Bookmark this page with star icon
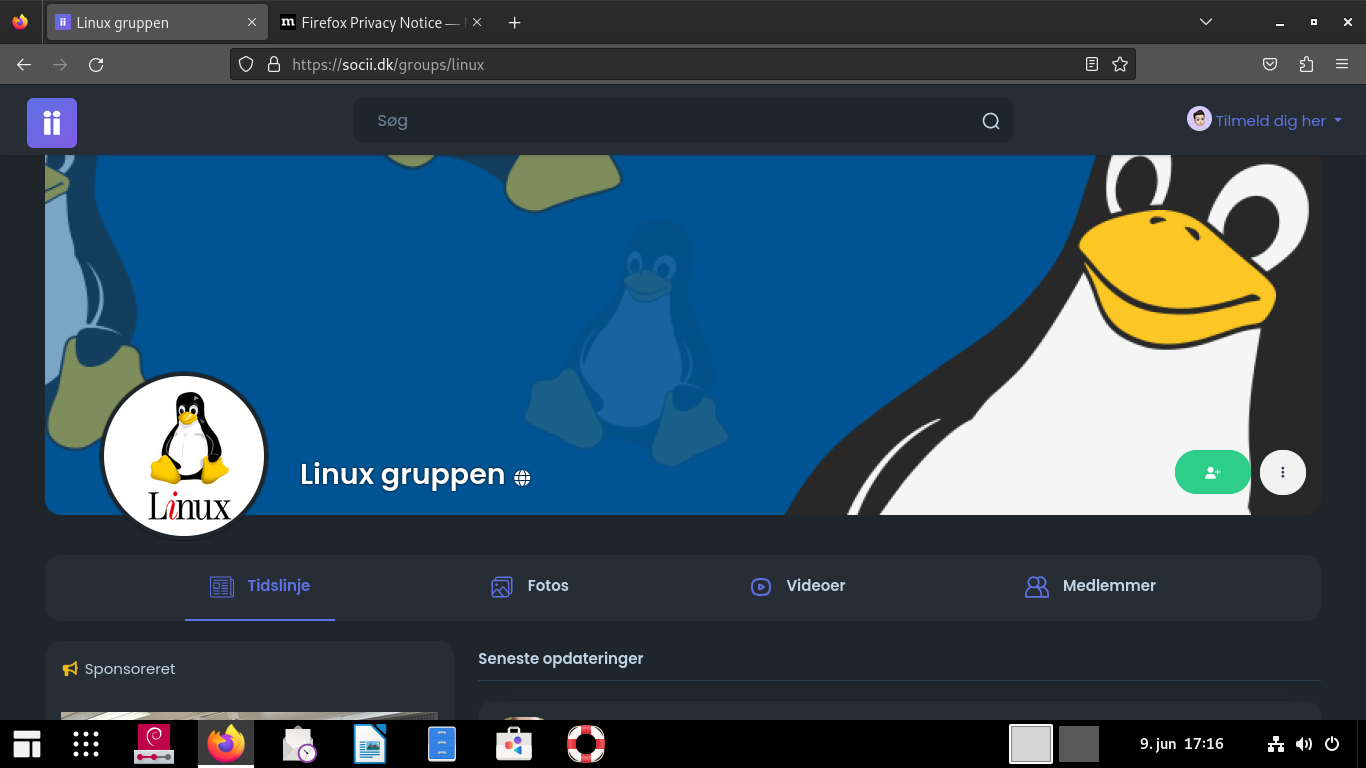This screenshot has width=1366, height=768. 1120,64
